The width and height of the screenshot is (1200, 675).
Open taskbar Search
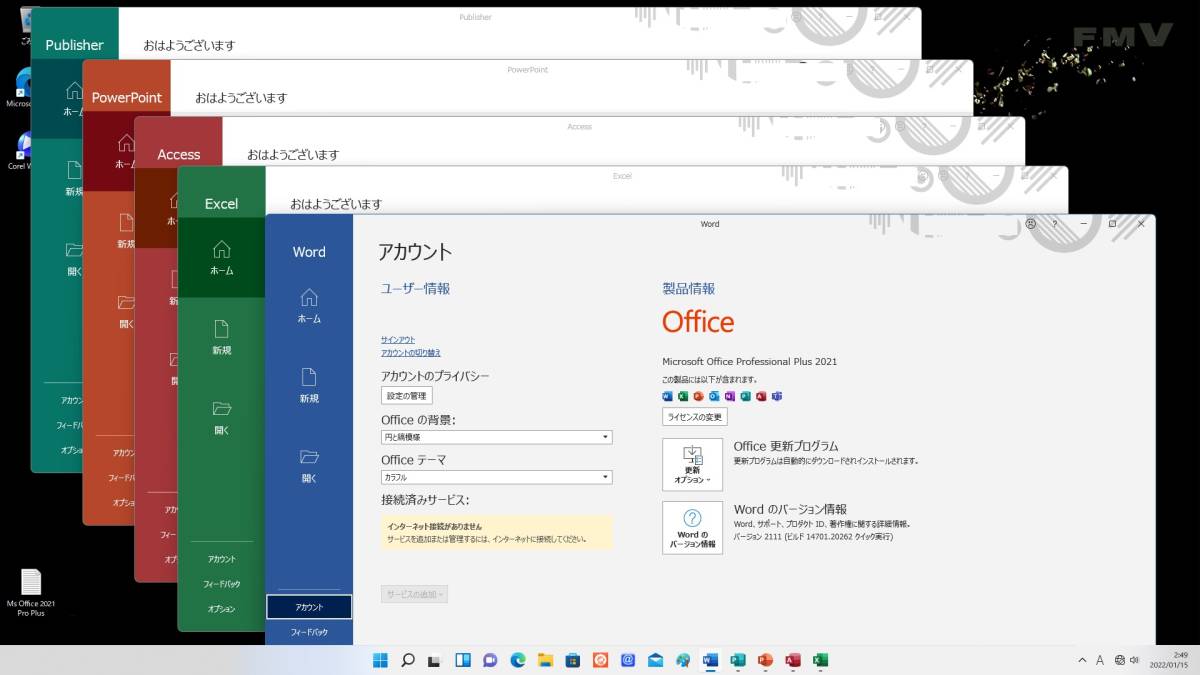click(408, 660)
